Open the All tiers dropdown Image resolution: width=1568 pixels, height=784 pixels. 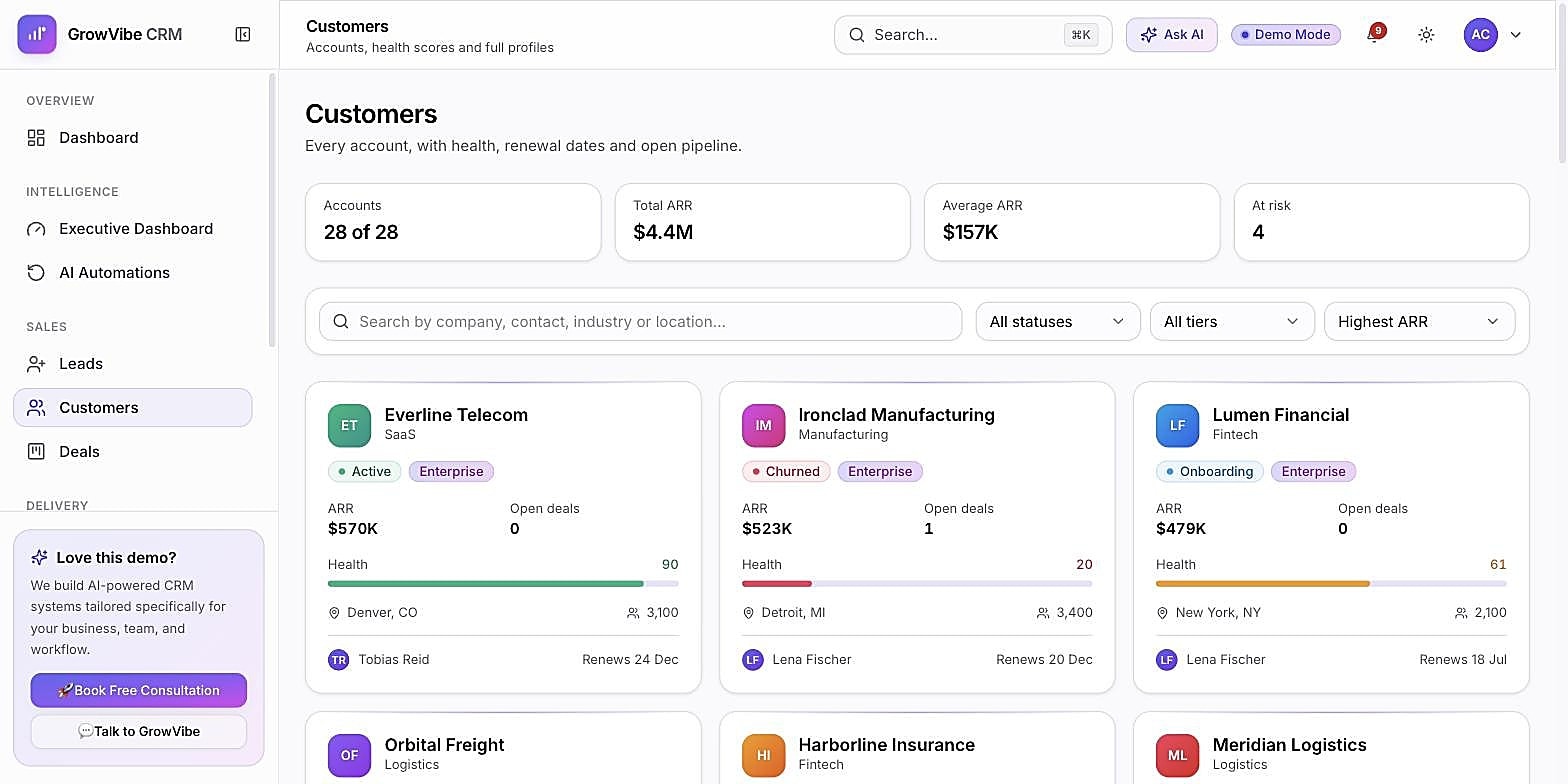1232,322
